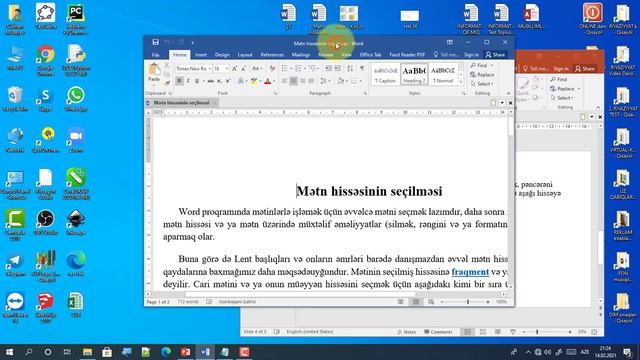Open the Google Chrome desktop shortcut
640x360 pixels.
[45, 60]
